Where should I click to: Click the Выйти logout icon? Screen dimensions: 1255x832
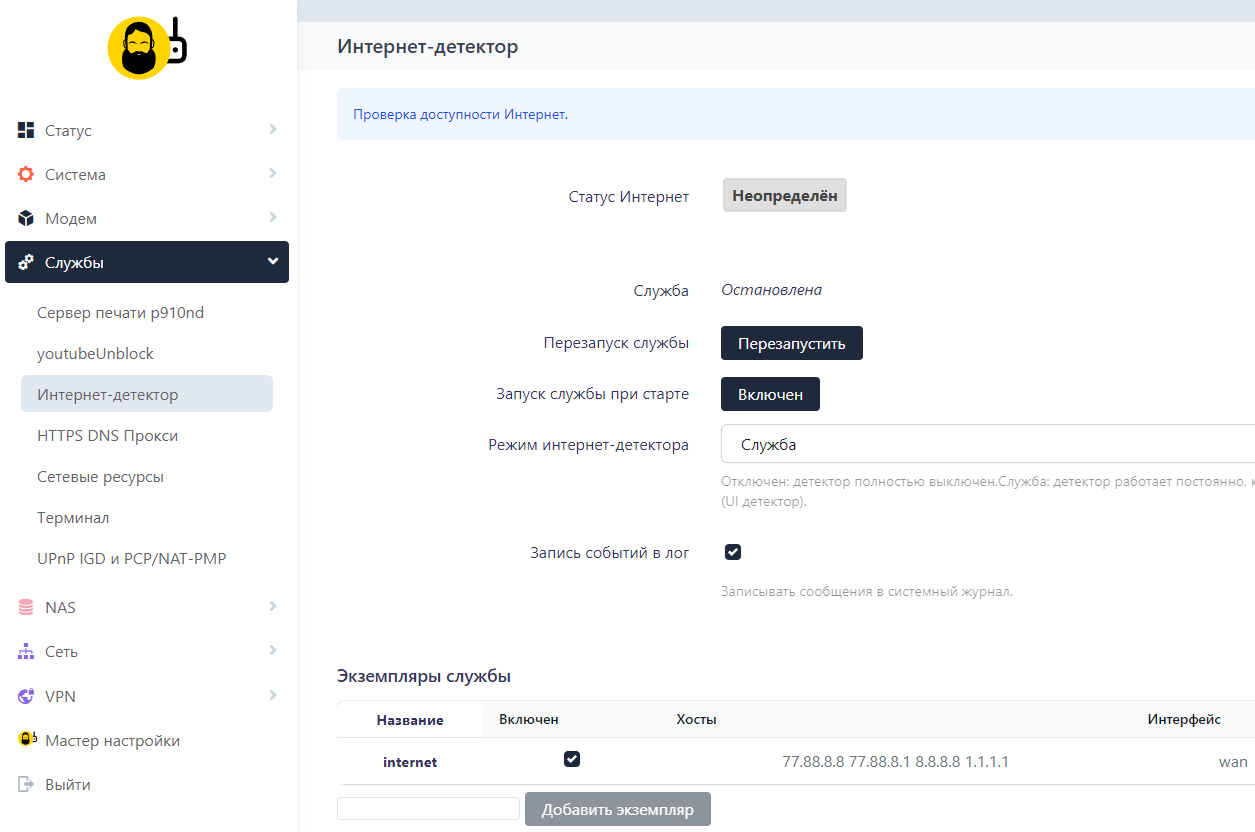tap(26, 784)
